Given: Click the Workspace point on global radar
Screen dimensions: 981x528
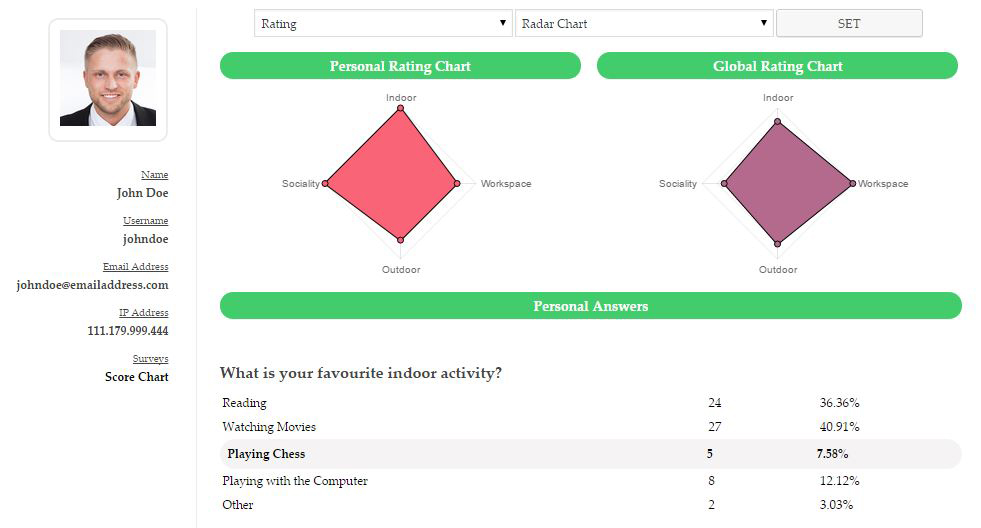Looking at the screenshot, I should click(853, 184).
